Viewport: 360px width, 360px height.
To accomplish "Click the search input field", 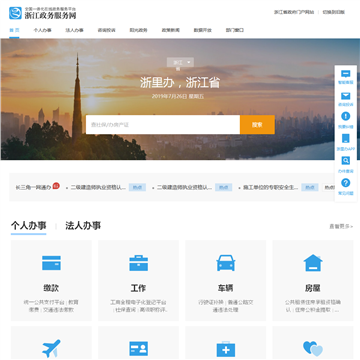I will tap(163, 125).
